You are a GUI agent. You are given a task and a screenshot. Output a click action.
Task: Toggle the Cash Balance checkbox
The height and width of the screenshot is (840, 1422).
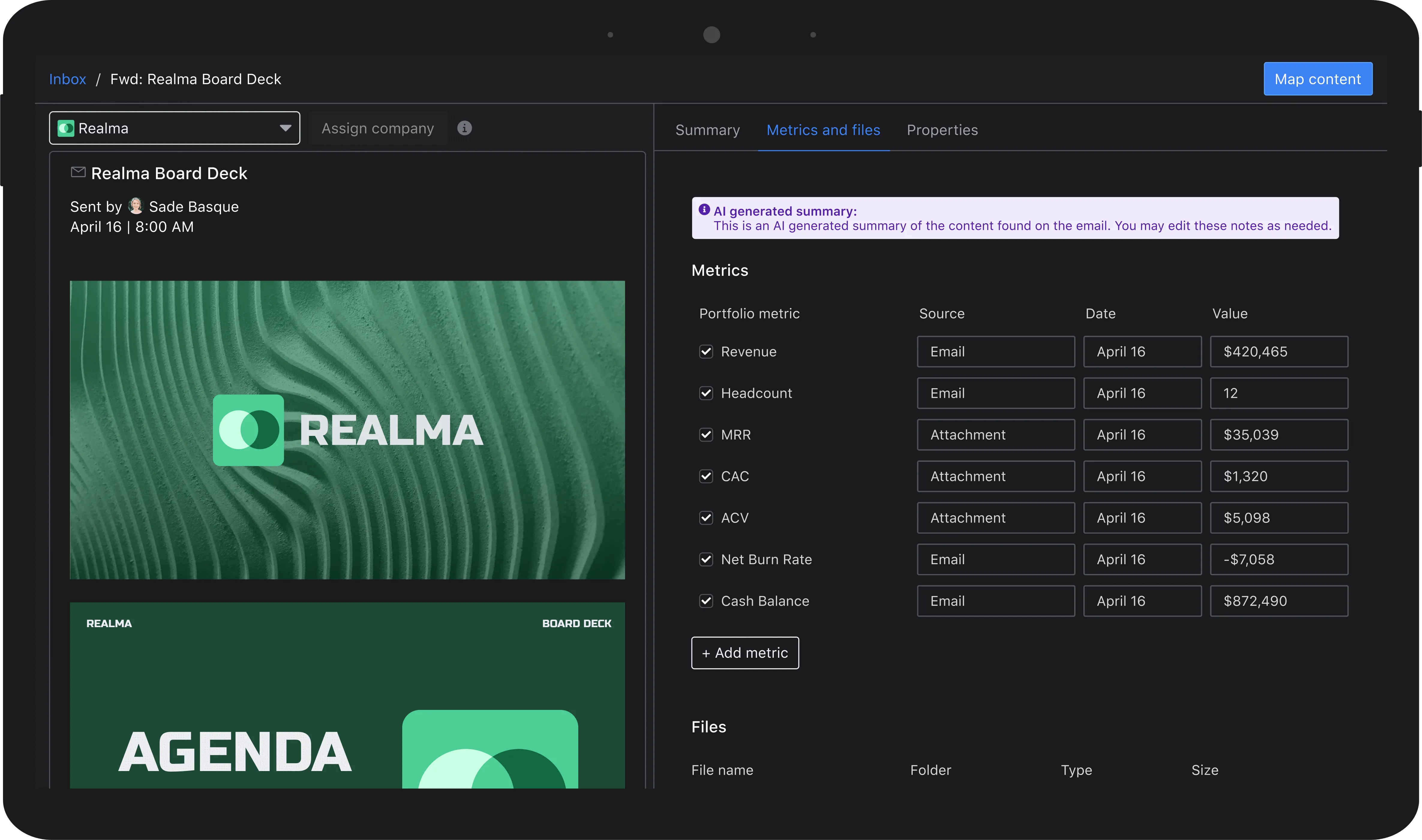(706, 601)
